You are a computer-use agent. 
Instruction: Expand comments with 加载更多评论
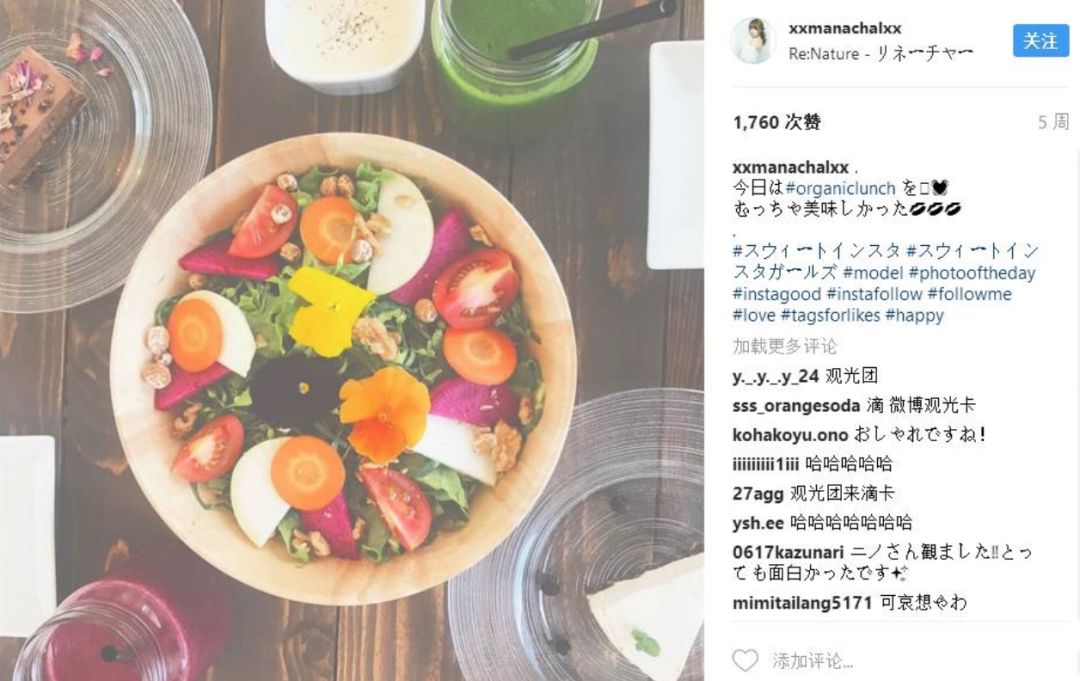pyautogui.click(x=785, y=346)
